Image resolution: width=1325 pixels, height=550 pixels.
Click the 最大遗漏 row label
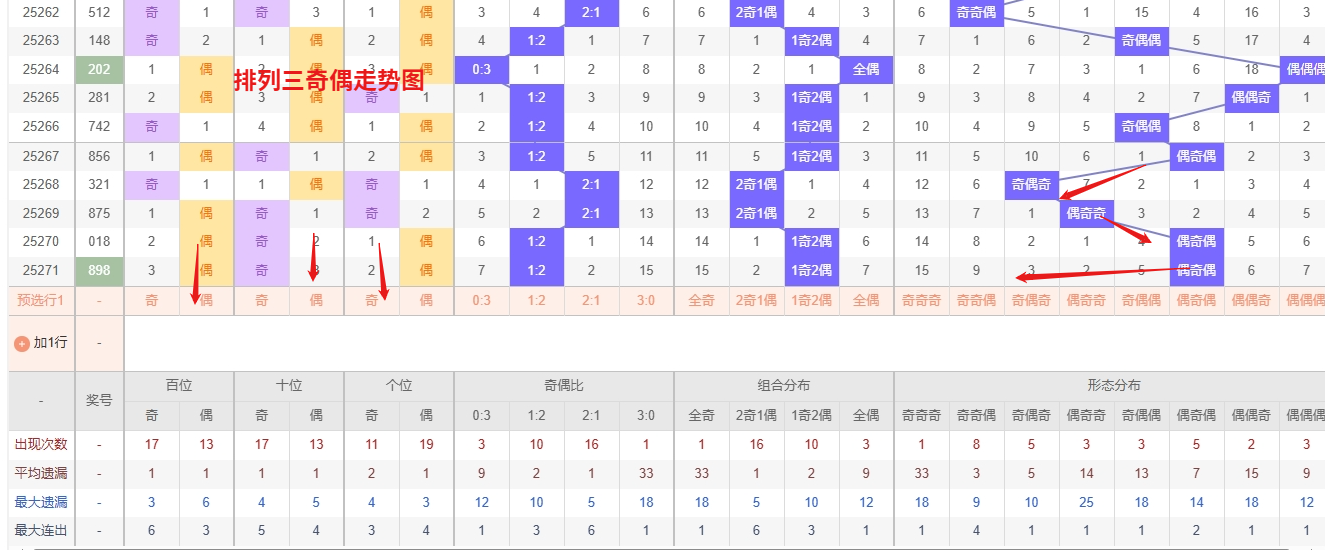point(40,502)
